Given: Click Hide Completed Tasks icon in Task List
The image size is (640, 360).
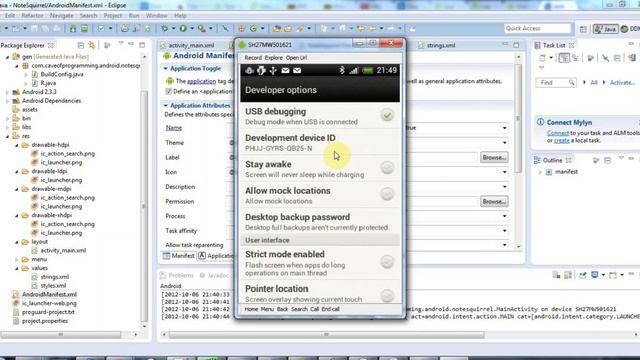Looking at the screenshot, I should [x=606, y=58].
